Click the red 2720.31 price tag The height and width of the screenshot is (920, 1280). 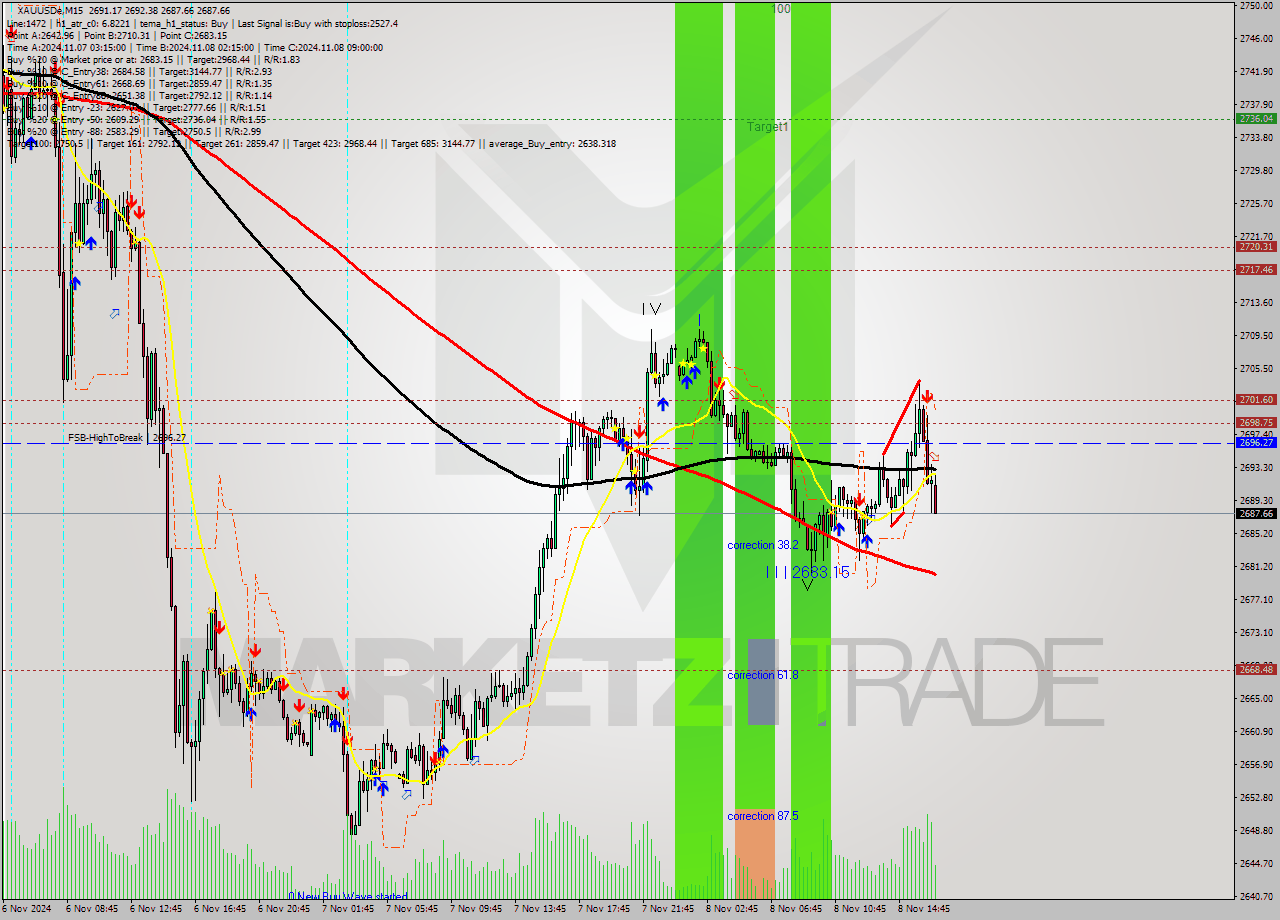pyautogui.click(x=1257, y=247)
